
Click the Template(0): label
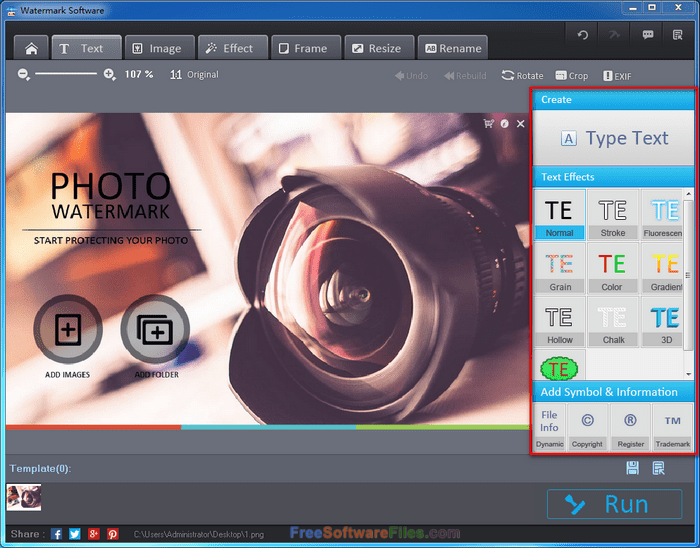click(x=40, y=469)
